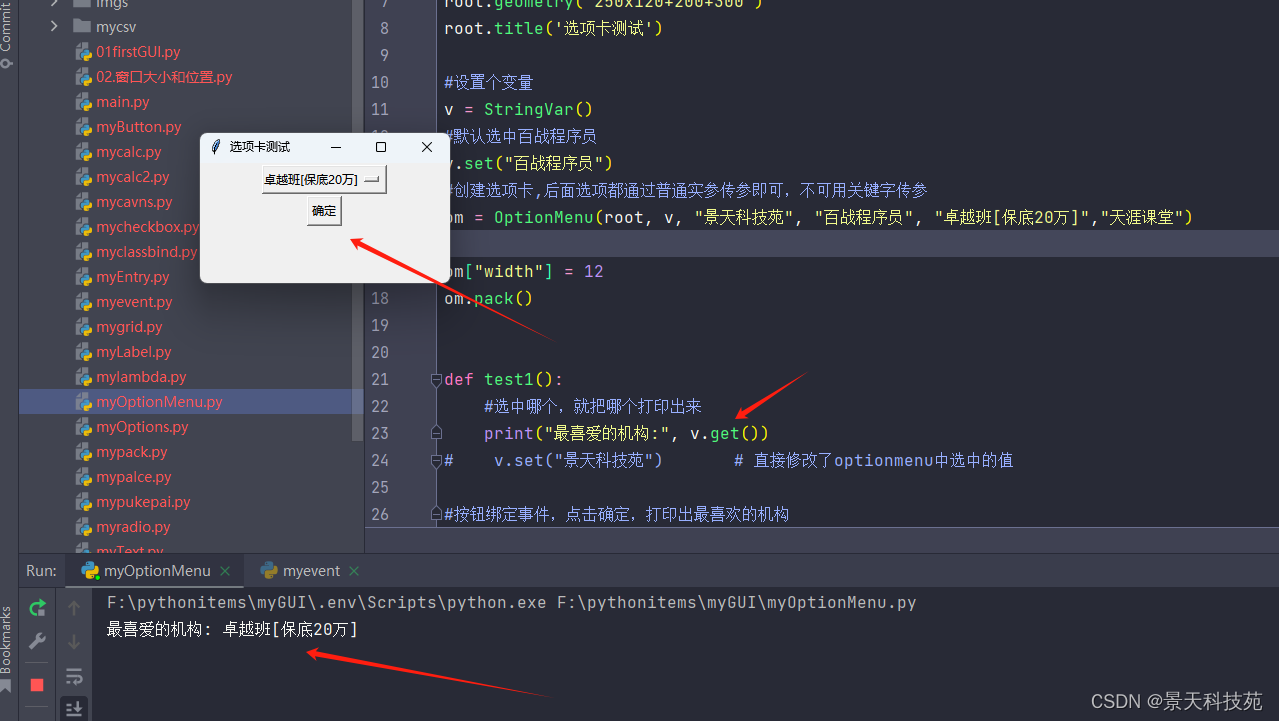
Task: Select the mycsv folder icon
Action: (82, 27)
